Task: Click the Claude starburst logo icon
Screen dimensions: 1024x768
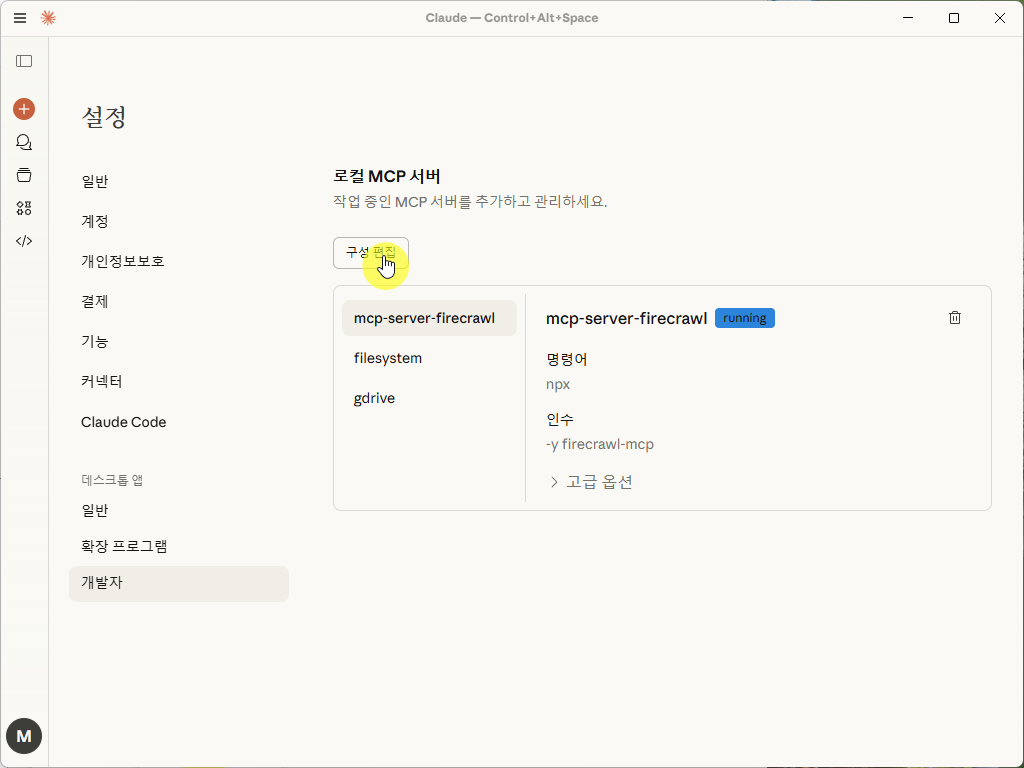Action: [x=48, y=18]
